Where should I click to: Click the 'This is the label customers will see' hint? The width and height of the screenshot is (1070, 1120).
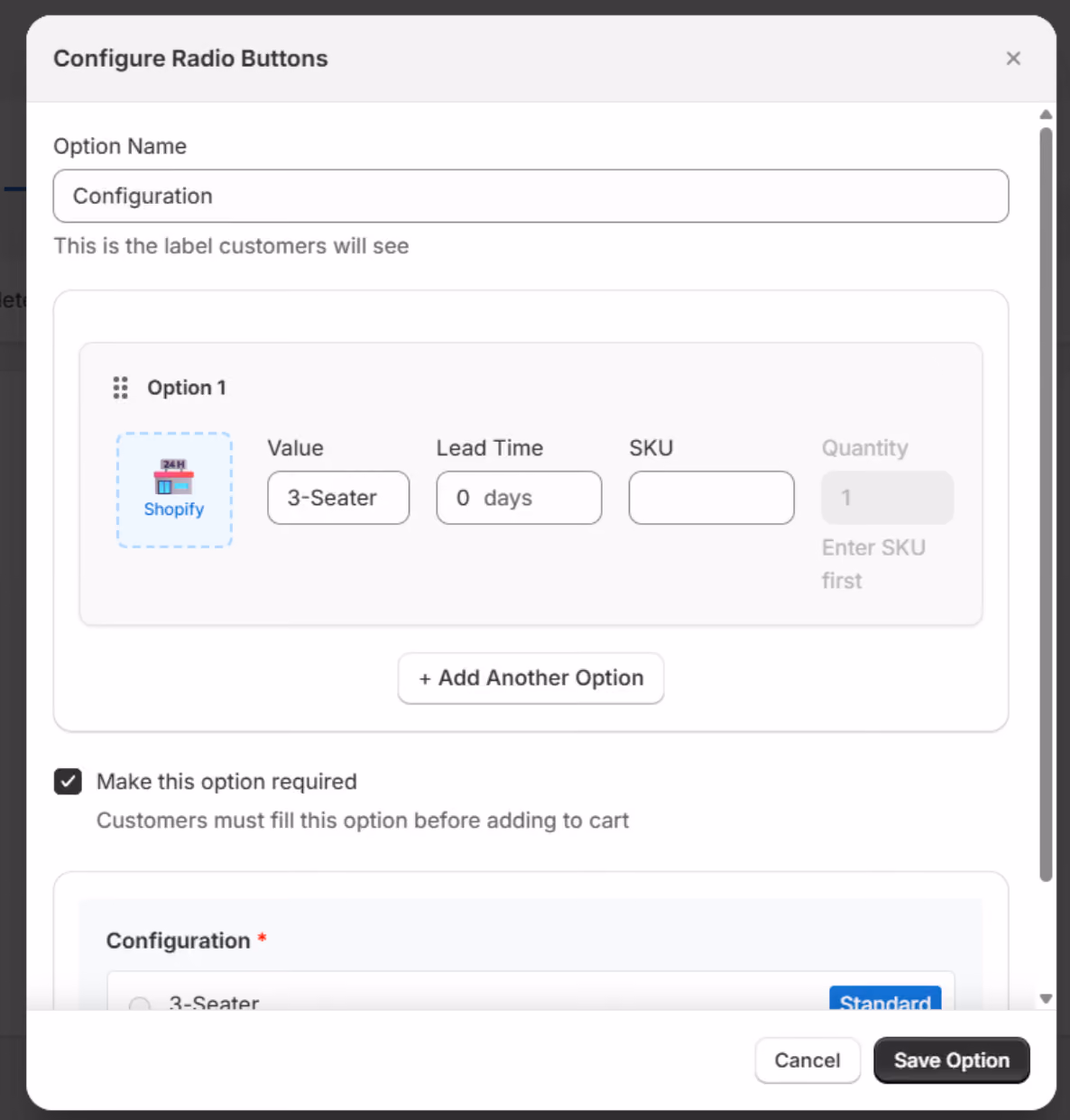pyautogui.click(x=231, y=246)
